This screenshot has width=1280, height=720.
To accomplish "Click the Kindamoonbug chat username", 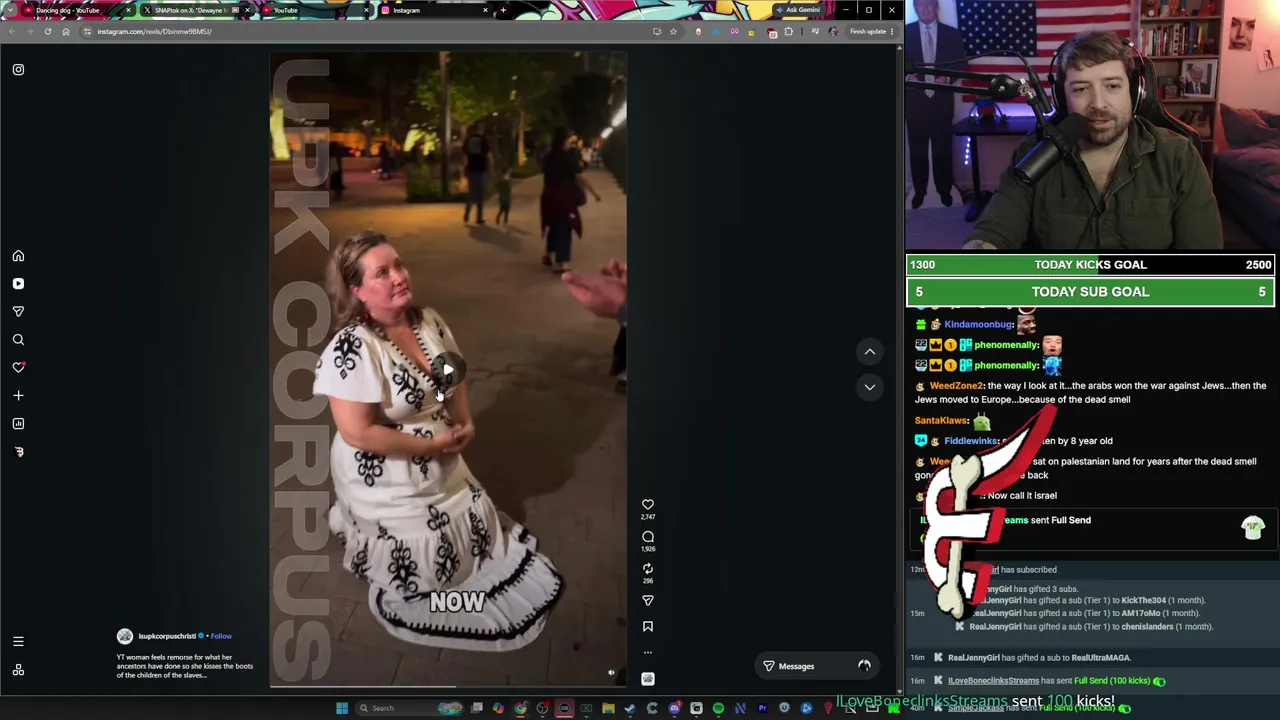I will (x=979, y=325).
